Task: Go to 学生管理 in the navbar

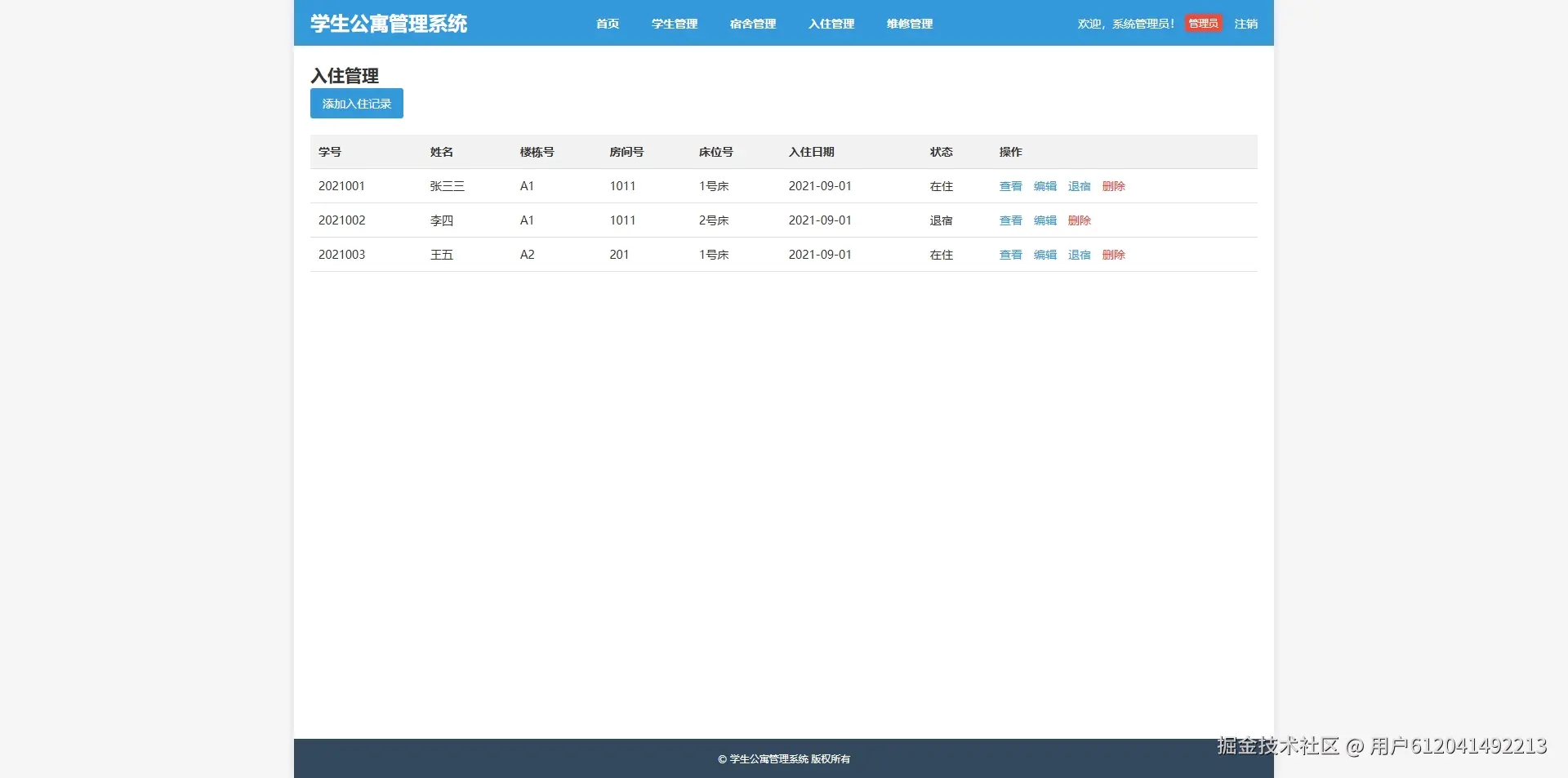Action: coord(675,24)
